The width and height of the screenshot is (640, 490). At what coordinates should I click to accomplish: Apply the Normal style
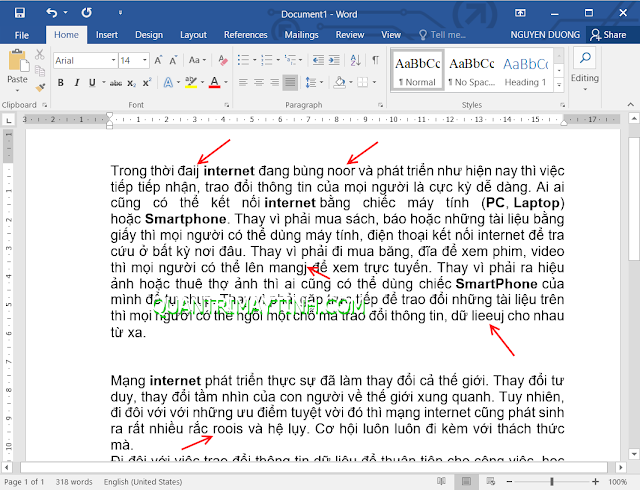(x=418, y=70)
